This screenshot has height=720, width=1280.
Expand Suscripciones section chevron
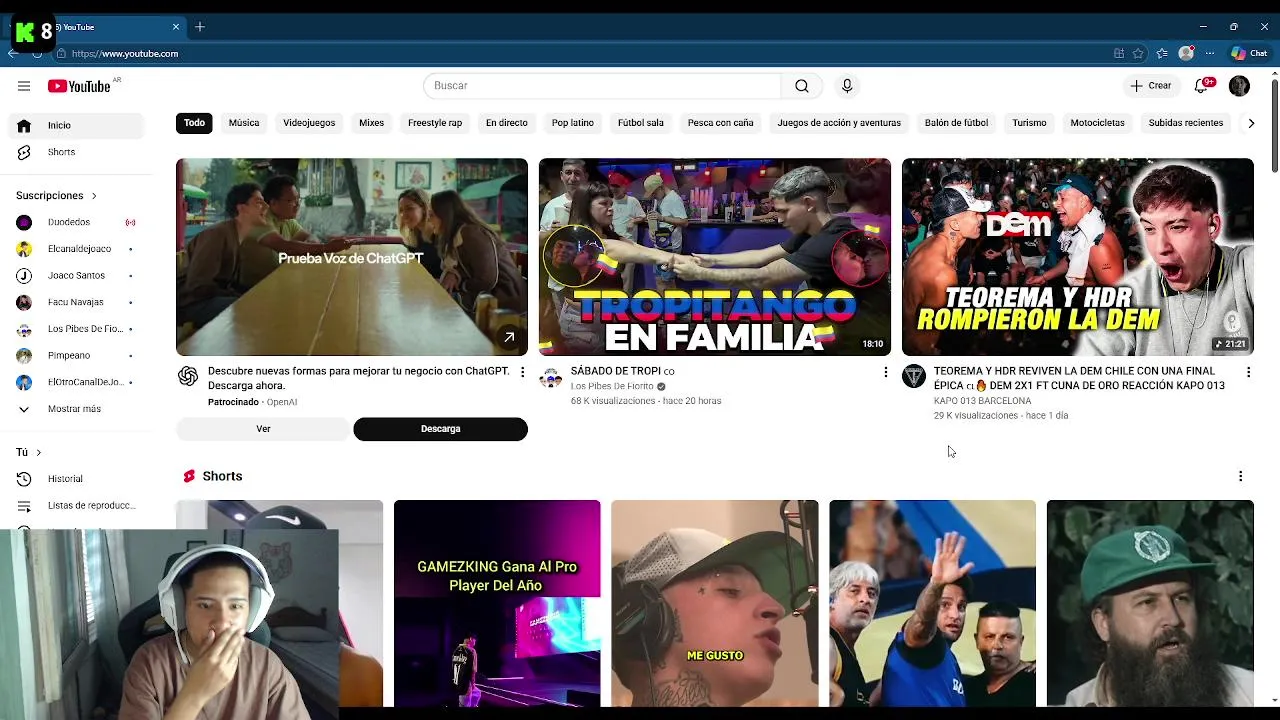[x=94, y=196]
